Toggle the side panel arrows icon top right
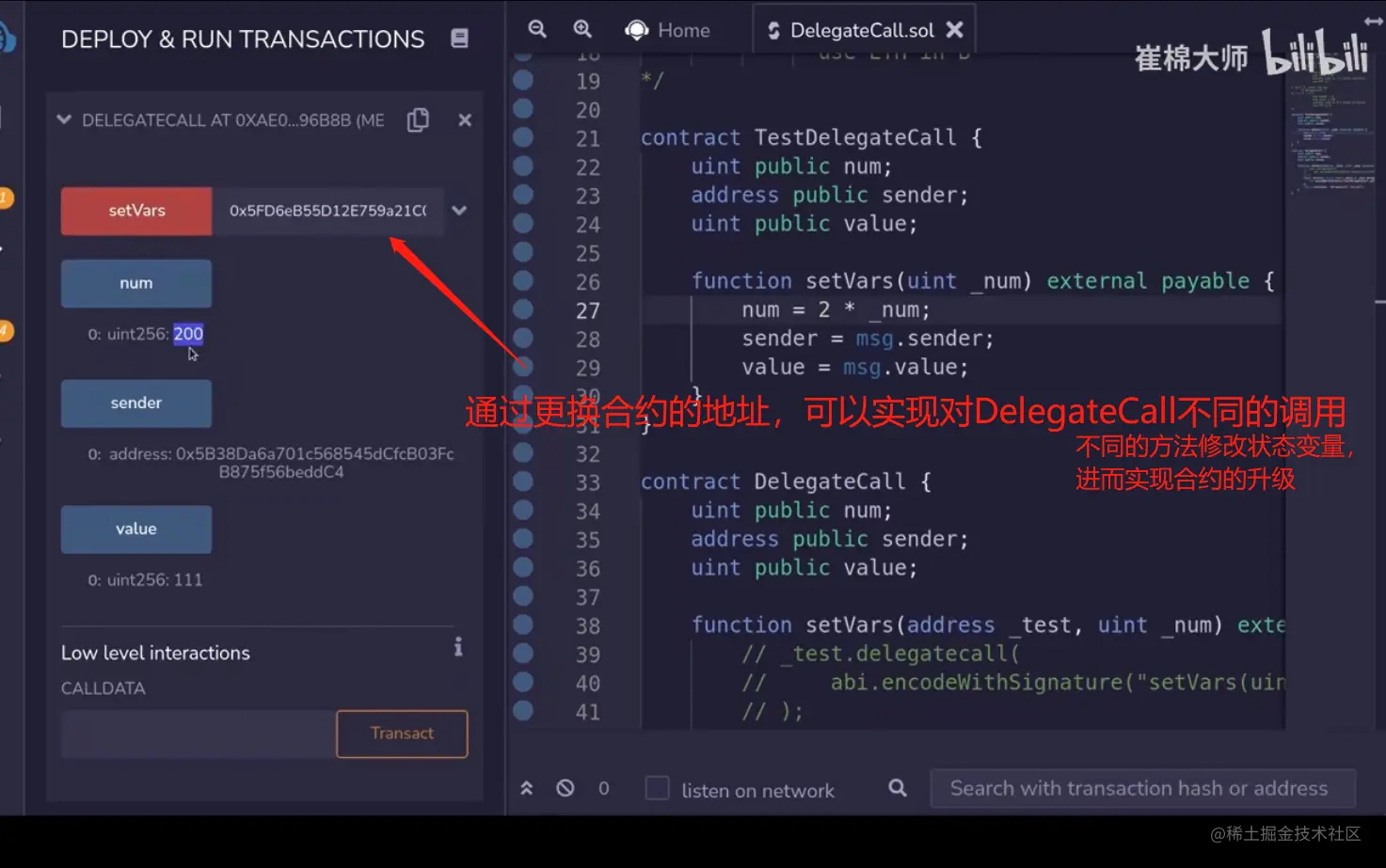The image size is (1386, 868). click(1374, 20)
